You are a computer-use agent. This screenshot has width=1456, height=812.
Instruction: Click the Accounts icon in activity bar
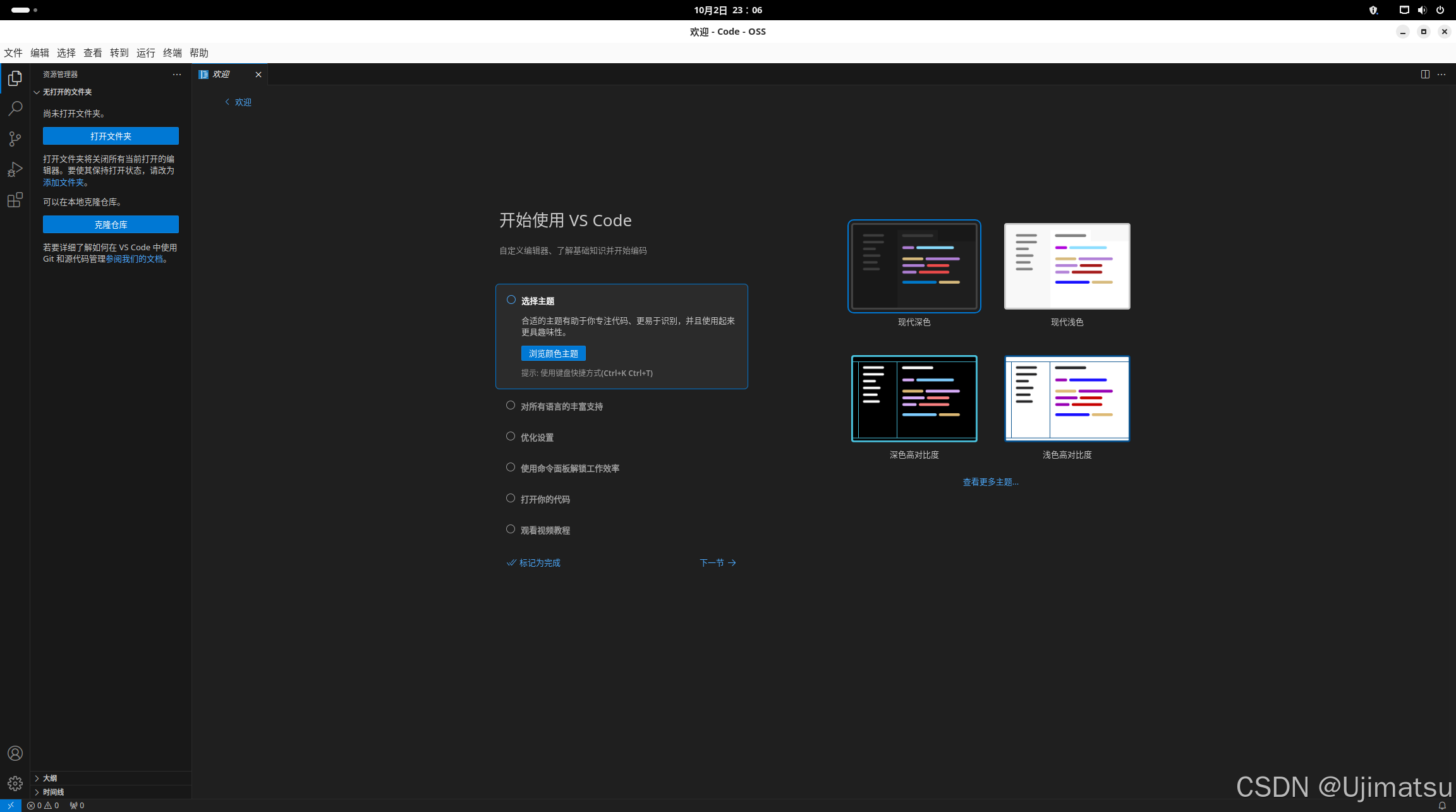coord(15,753)
